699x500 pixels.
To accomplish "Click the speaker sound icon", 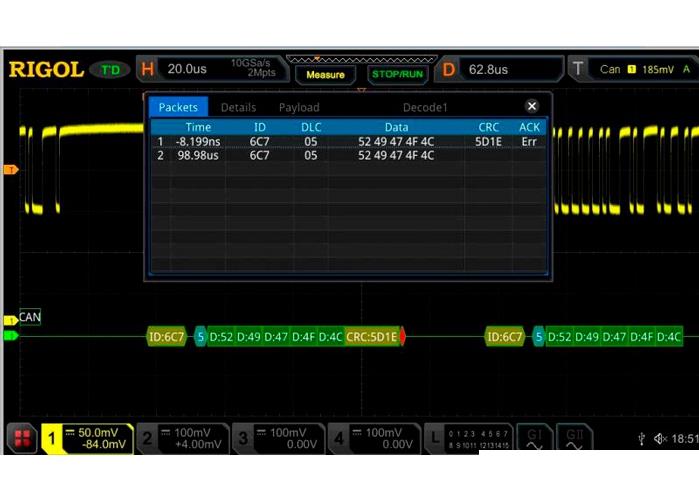I will click(x=660, y=439).
